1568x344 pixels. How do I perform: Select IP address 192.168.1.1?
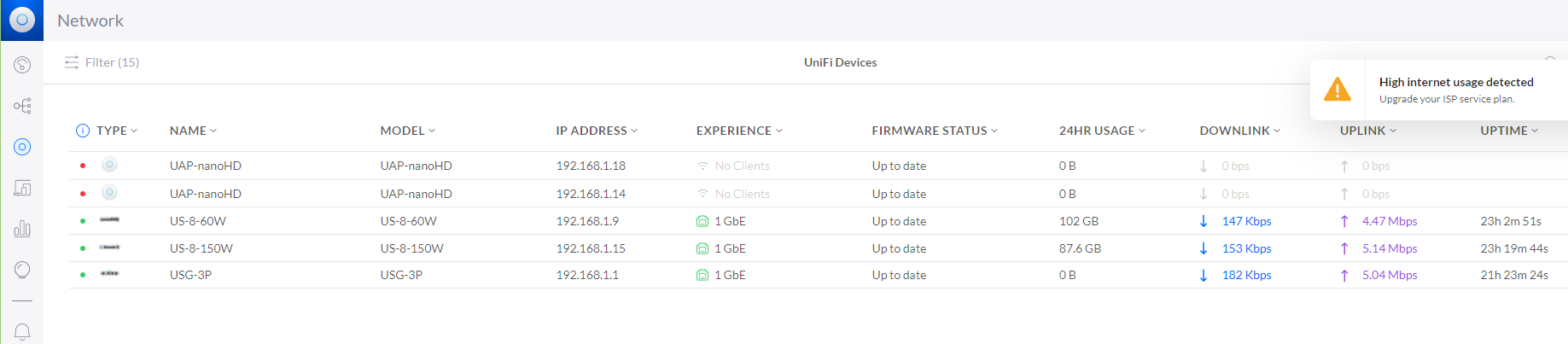point(587,275)
